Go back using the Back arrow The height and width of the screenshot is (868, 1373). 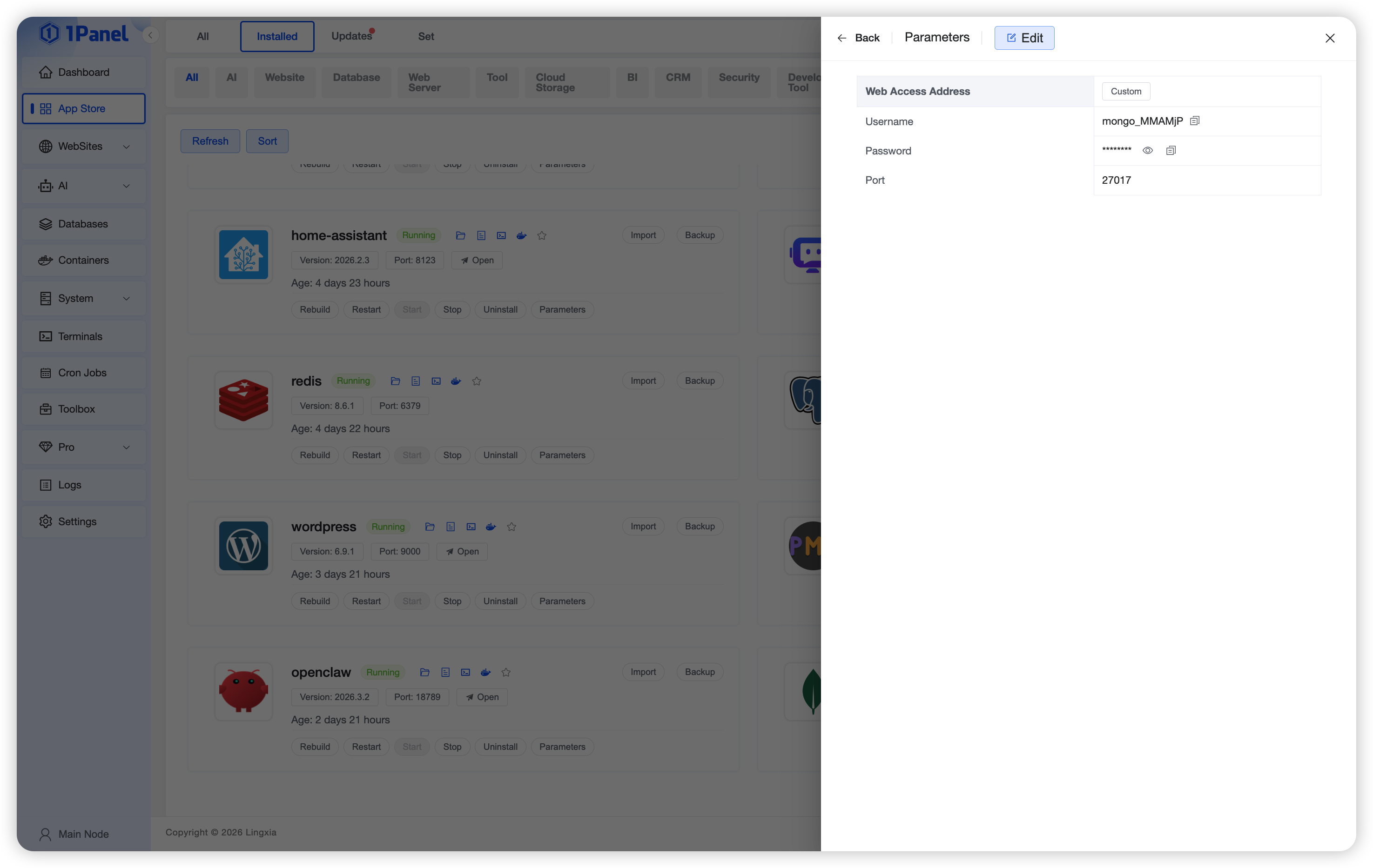(858, 38)
